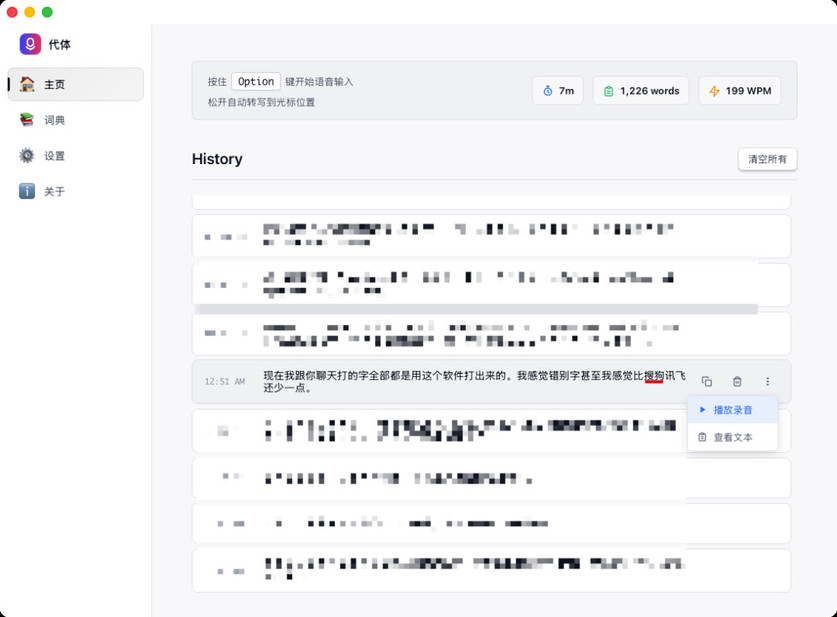Close the window with the red button
This screenshot has width=837, height=617.
(x=13, y=12)
